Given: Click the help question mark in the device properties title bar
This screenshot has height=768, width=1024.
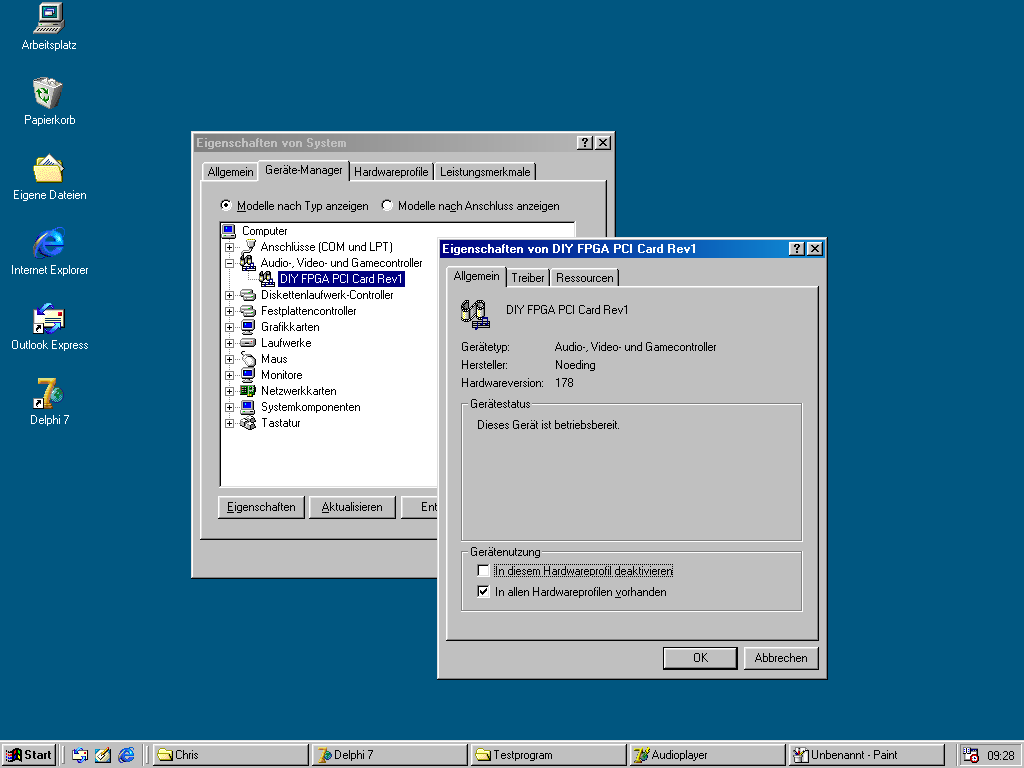Looking at the screenshot, I should [x=797, y=249].
